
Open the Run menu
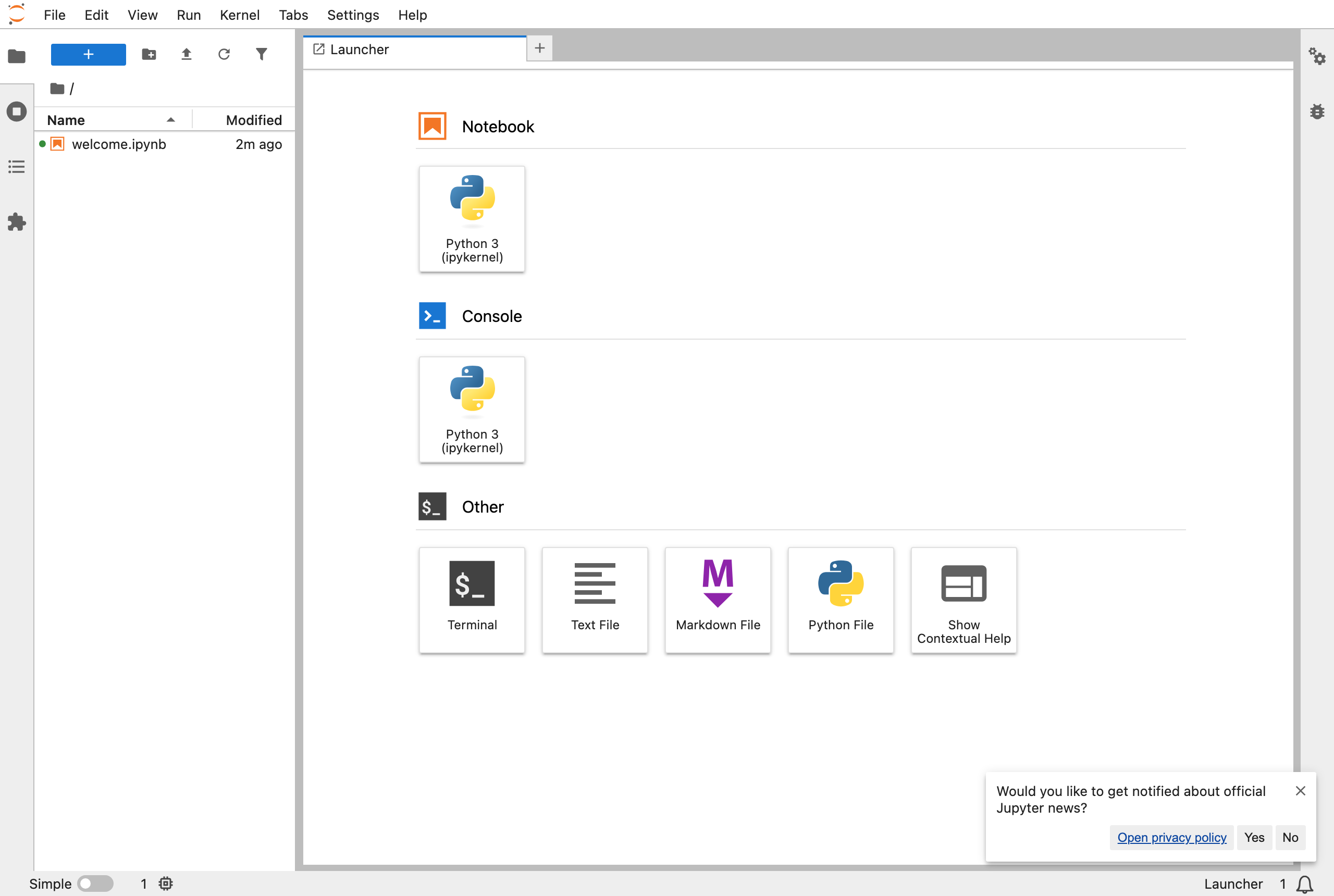pos(189,15)
